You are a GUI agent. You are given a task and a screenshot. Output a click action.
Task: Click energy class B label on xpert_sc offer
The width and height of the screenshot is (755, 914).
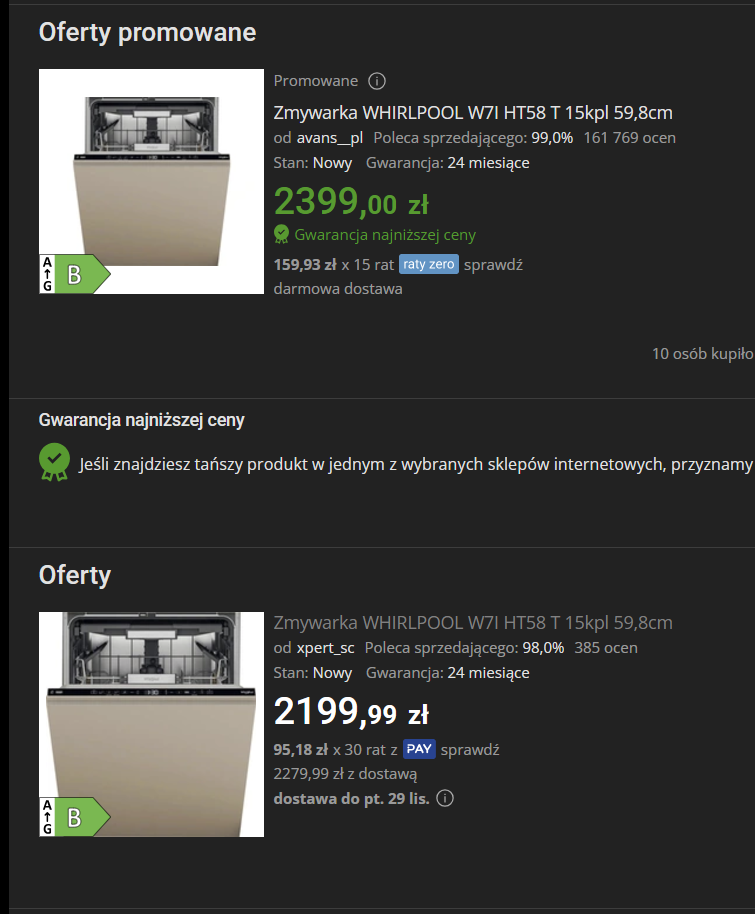pos(75,817)
